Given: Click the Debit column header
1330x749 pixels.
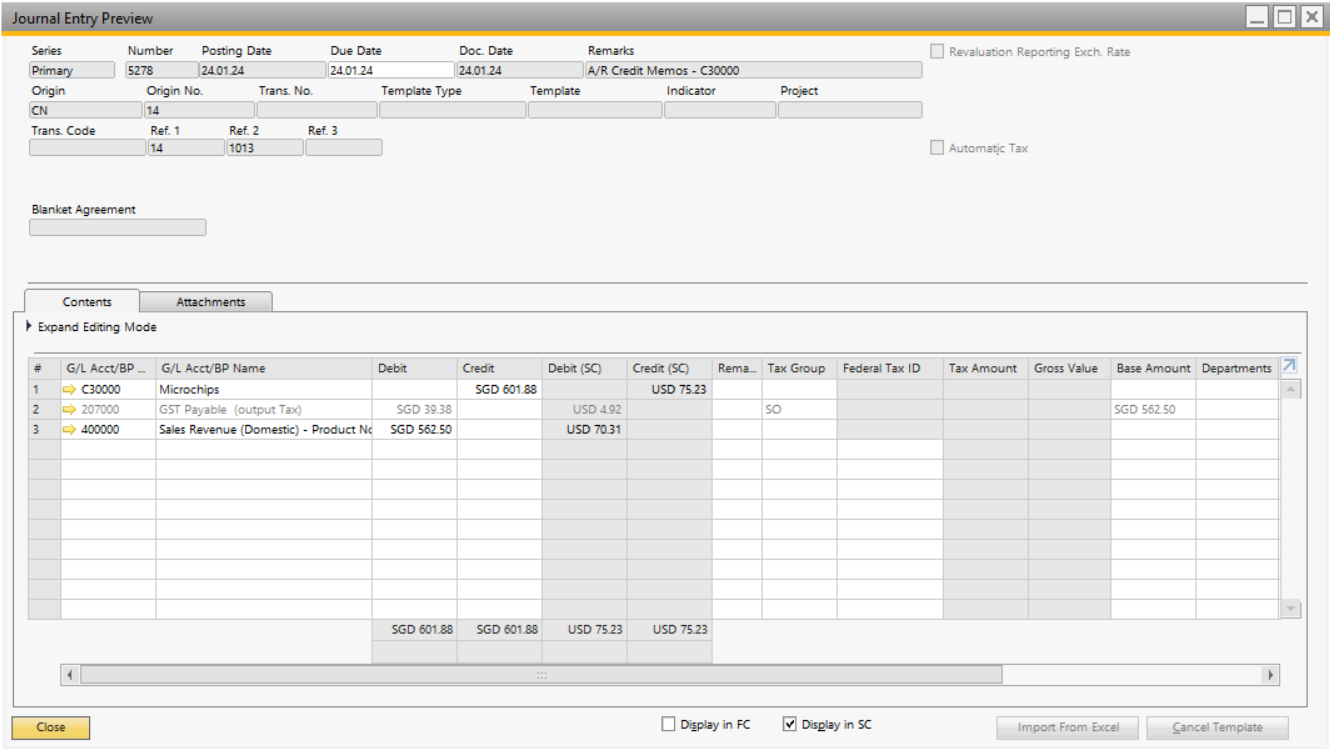Looking at the screenshot, I should point(415,368).
